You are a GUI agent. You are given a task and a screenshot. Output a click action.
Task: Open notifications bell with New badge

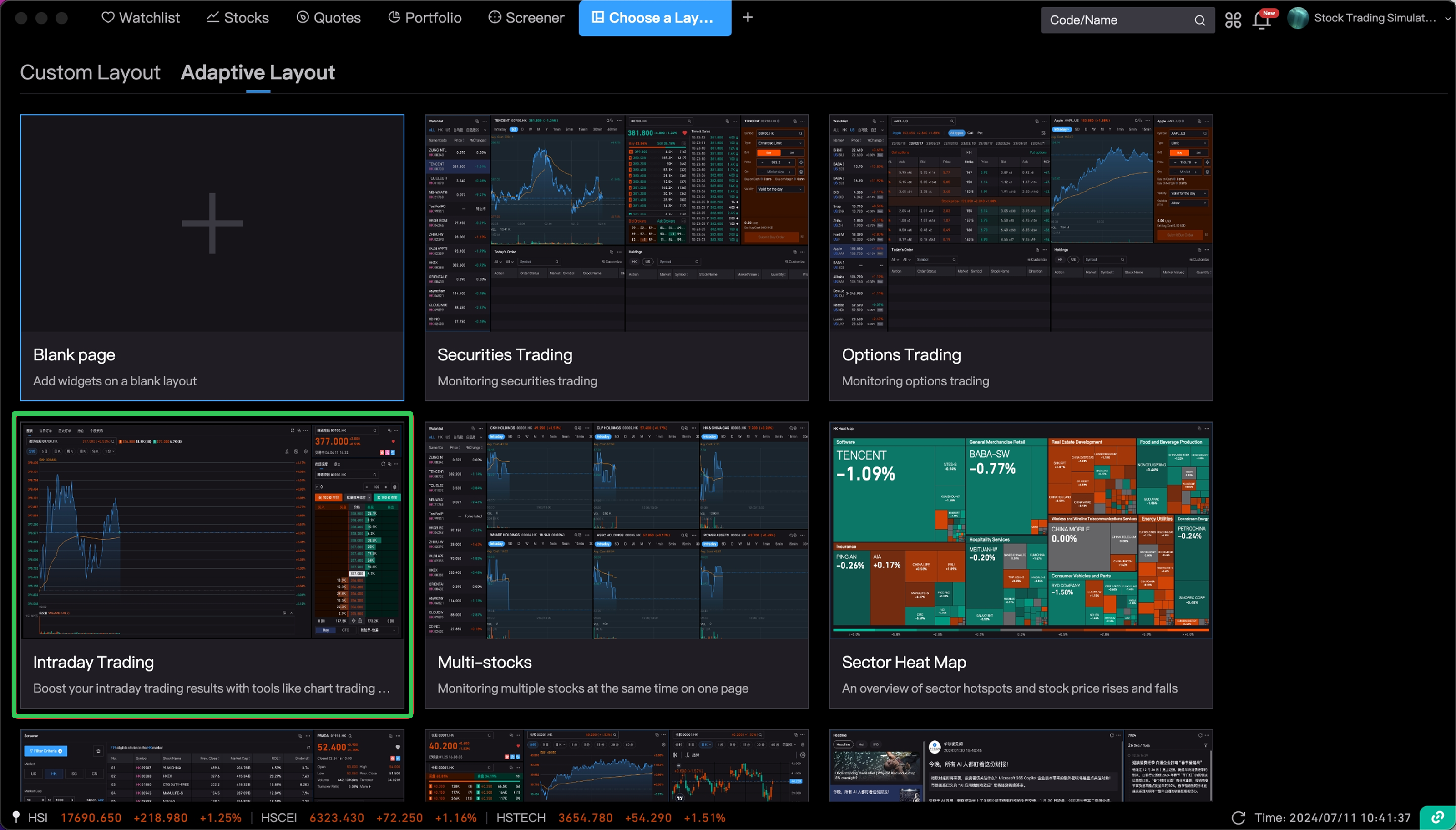[x=1262, y=20]
